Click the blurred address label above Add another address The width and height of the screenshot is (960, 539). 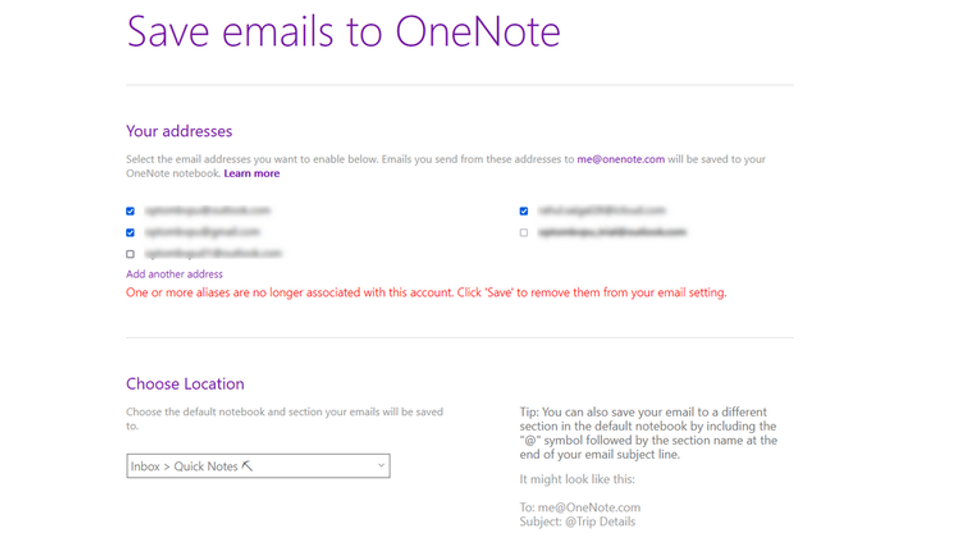[x=214, y=253]
